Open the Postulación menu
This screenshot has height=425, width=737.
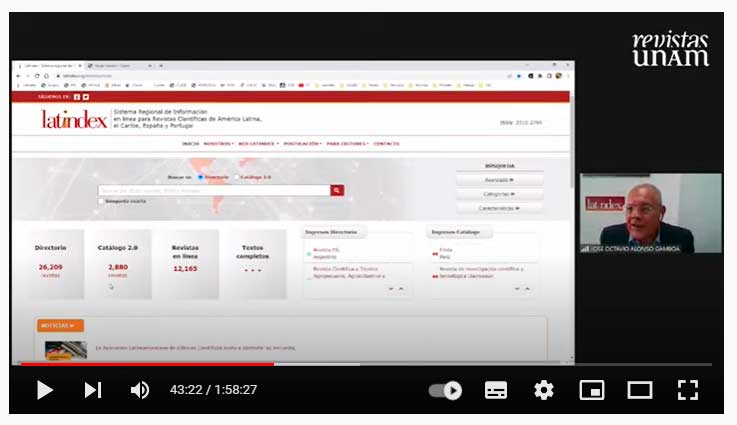click(x=303, y=144)
